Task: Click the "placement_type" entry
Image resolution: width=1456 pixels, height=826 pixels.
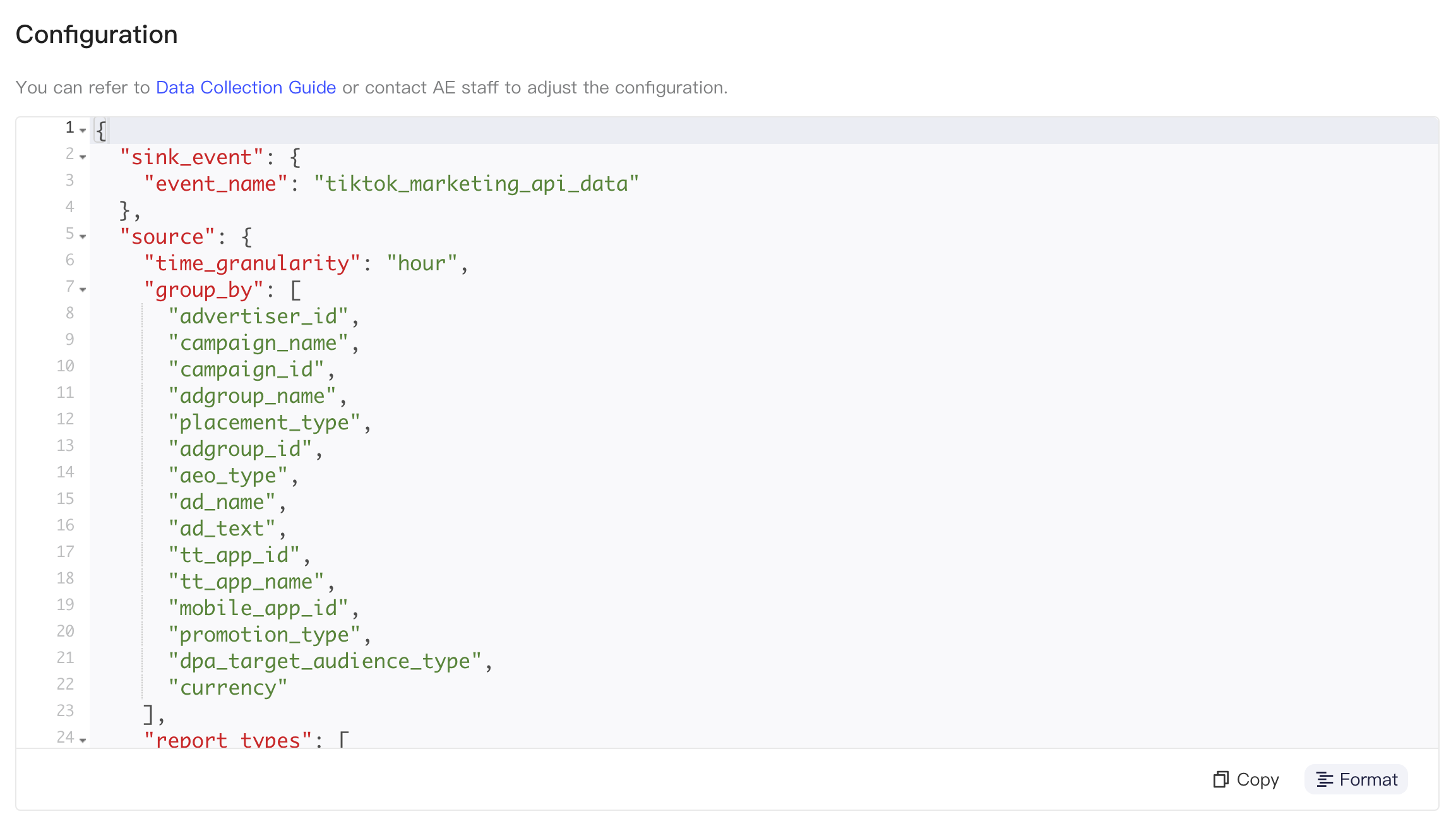Action: (x=264, y=422)
